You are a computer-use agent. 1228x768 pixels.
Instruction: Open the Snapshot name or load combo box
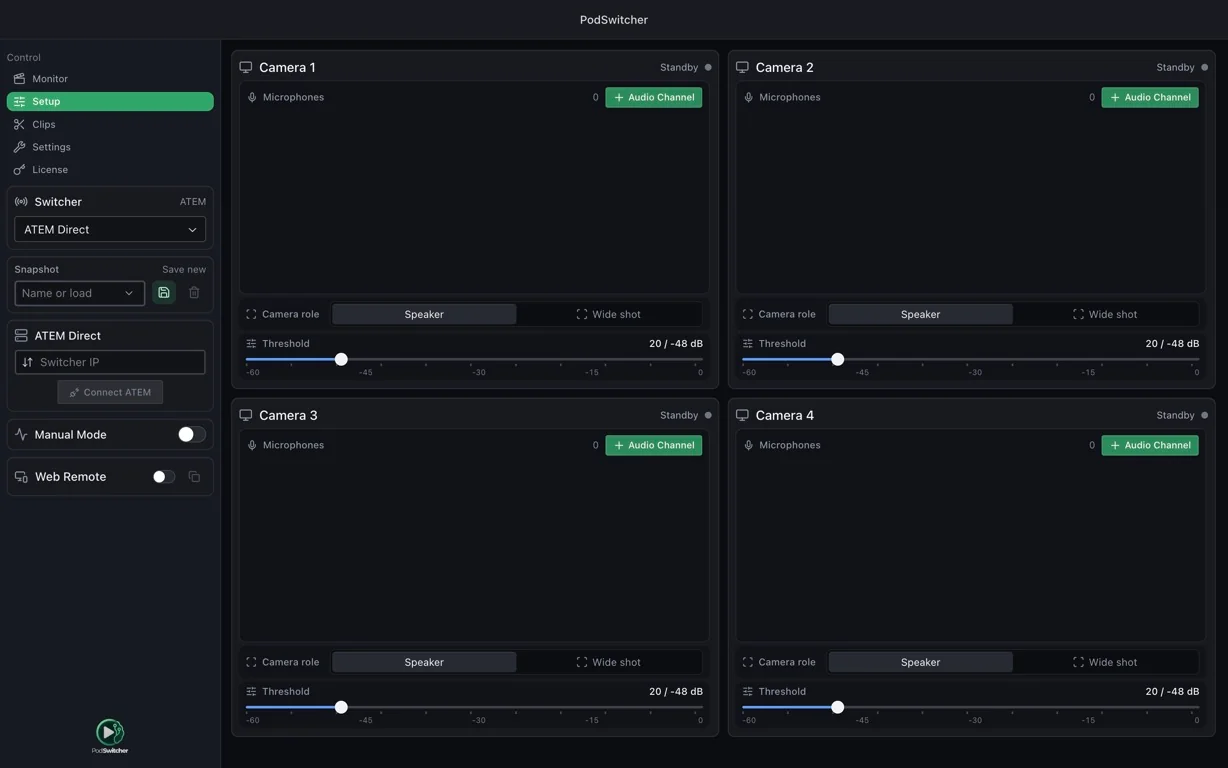pos(79,293)
